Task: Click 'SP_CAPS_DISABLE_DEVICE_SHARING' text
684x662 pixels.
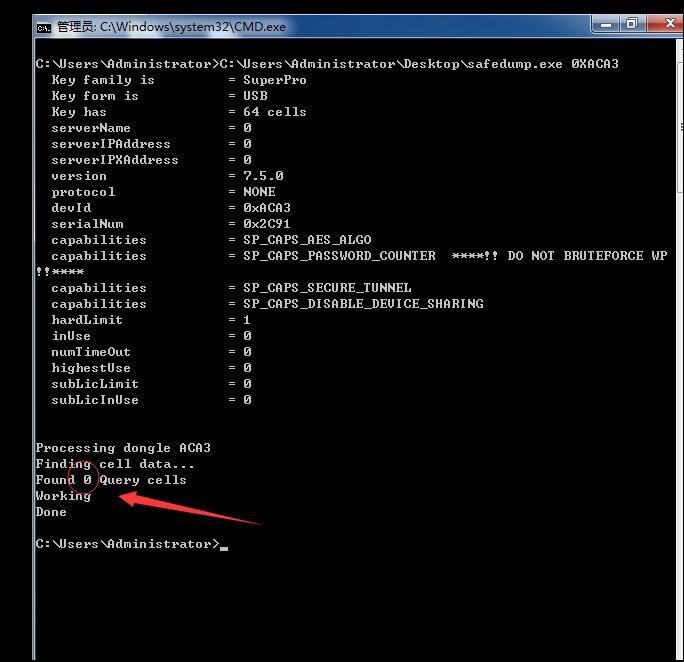Action: point(363,304)
